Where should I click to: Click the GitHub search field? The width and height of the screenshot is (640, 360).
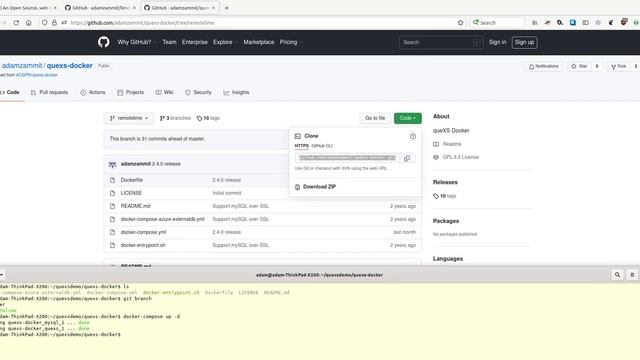441,42
